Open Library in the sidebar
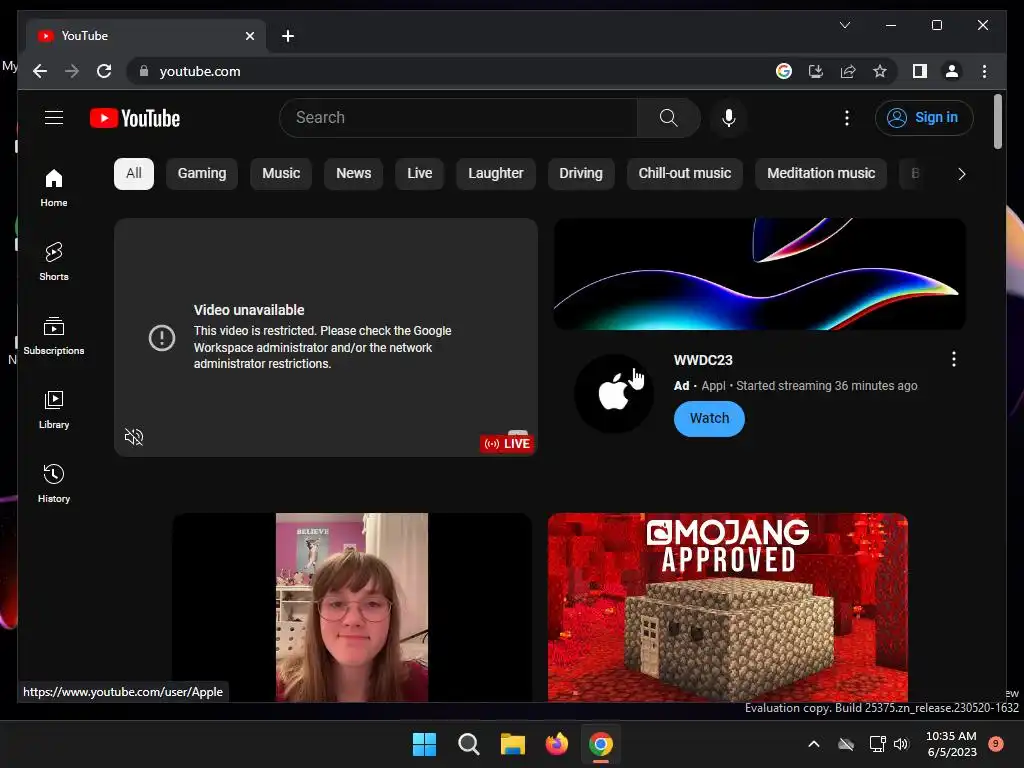This screenshot has width=1024, height=768. coord(54,409)
